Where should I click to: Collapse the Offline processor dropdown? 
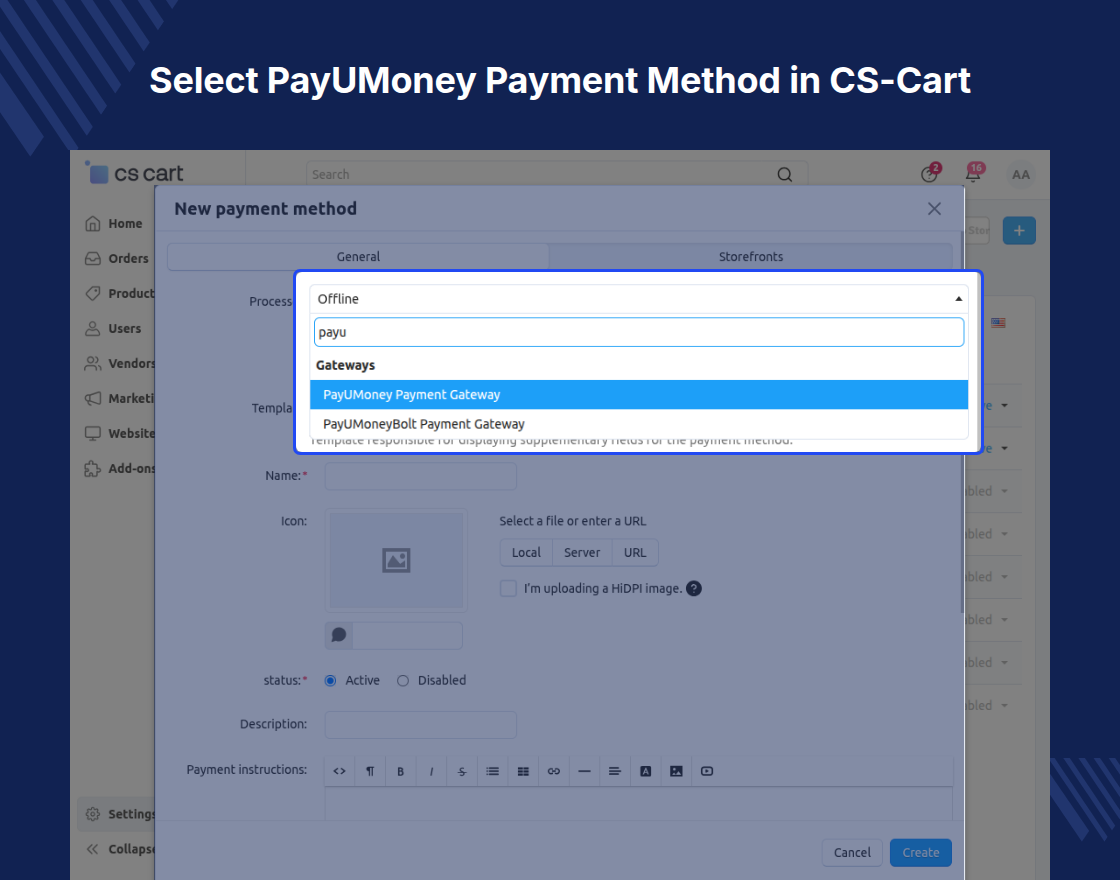point(639,299)
